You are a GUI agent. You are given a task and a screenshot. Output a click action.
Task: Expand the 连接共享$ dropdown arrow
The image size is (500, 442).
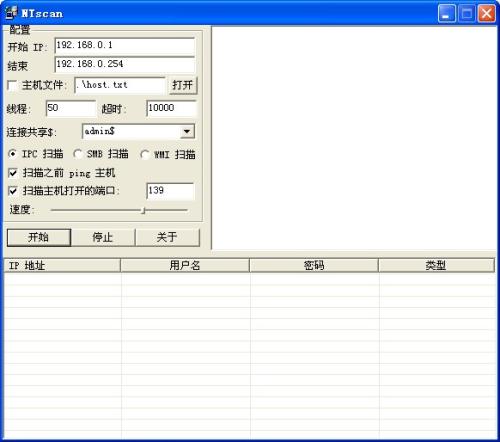[187, 132]
